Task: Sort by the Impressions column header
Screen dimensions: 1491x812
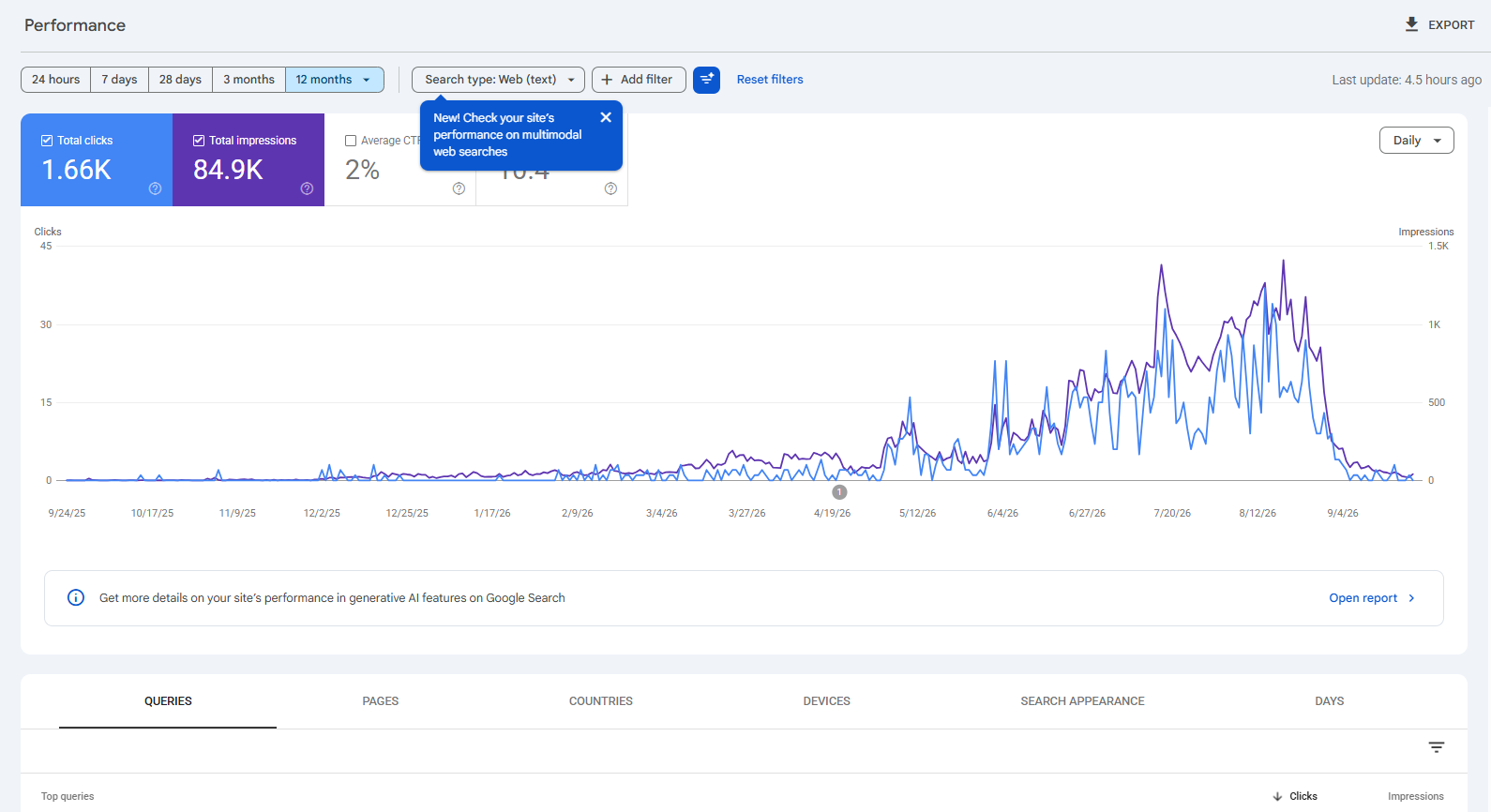Action: tap(1416, 796)
